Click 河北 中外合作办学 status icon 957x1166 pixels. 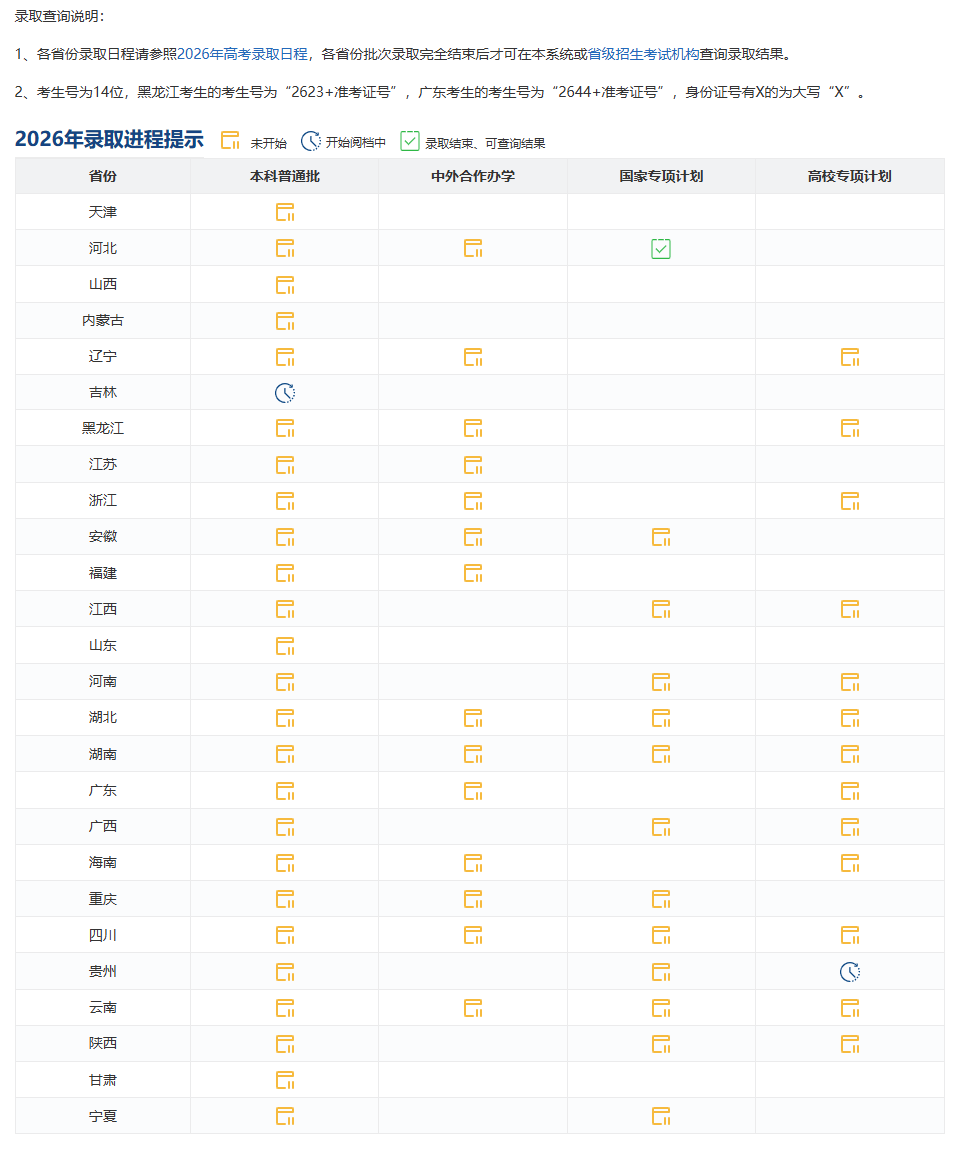click(x=473, y=248)
